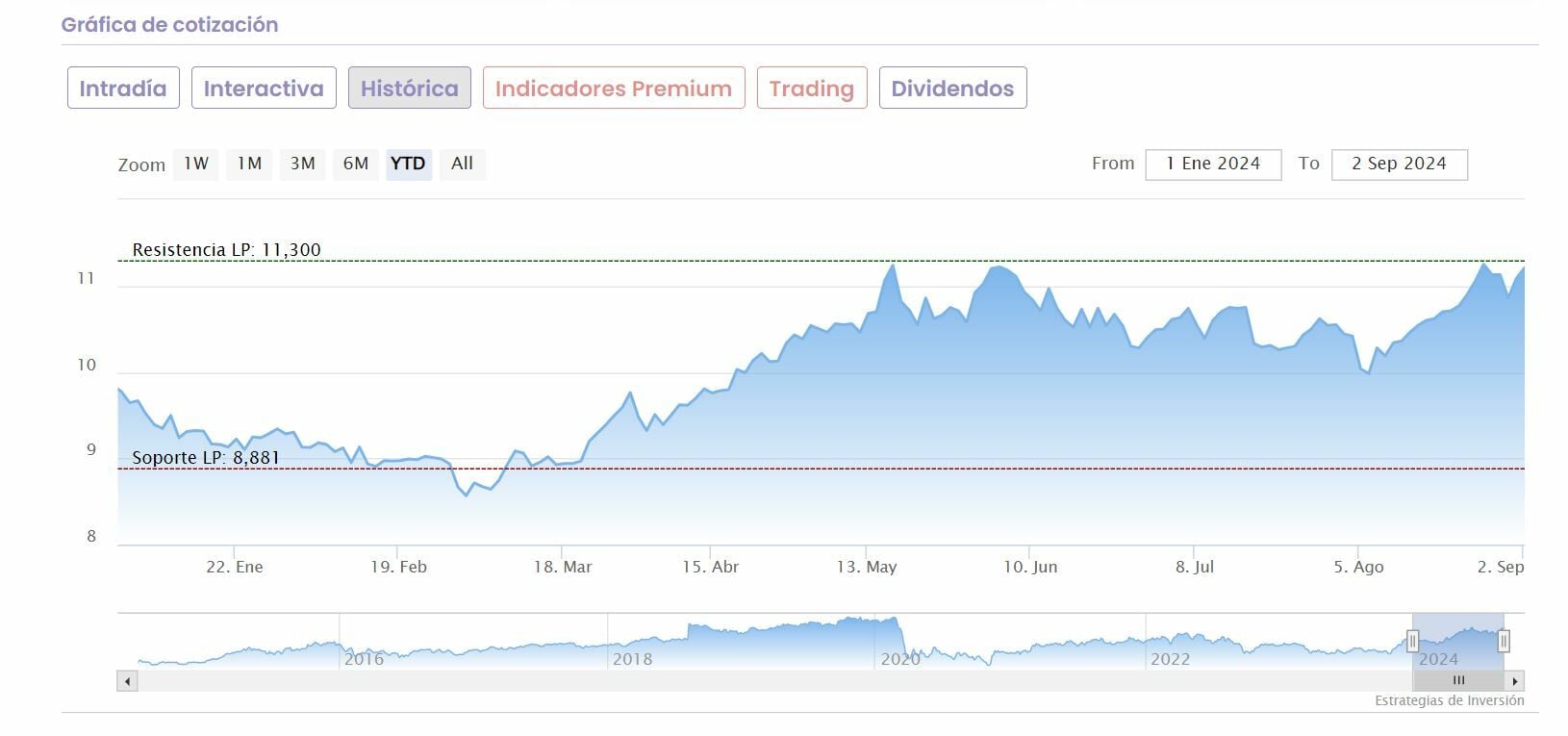
Task: Select the 1M zoom range
Action: point(249,164)
